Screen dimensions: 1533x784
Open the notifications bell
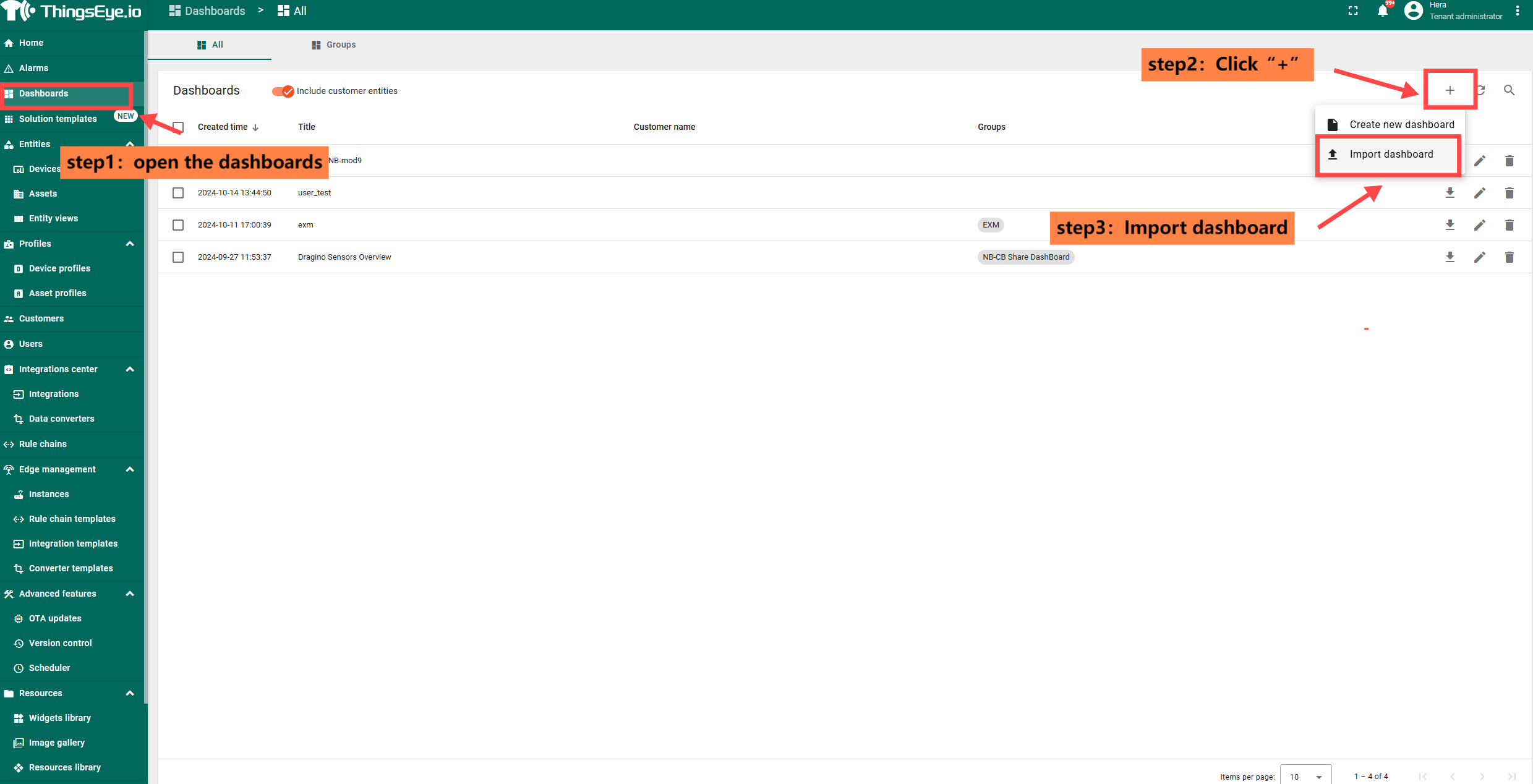(1383, 11)
